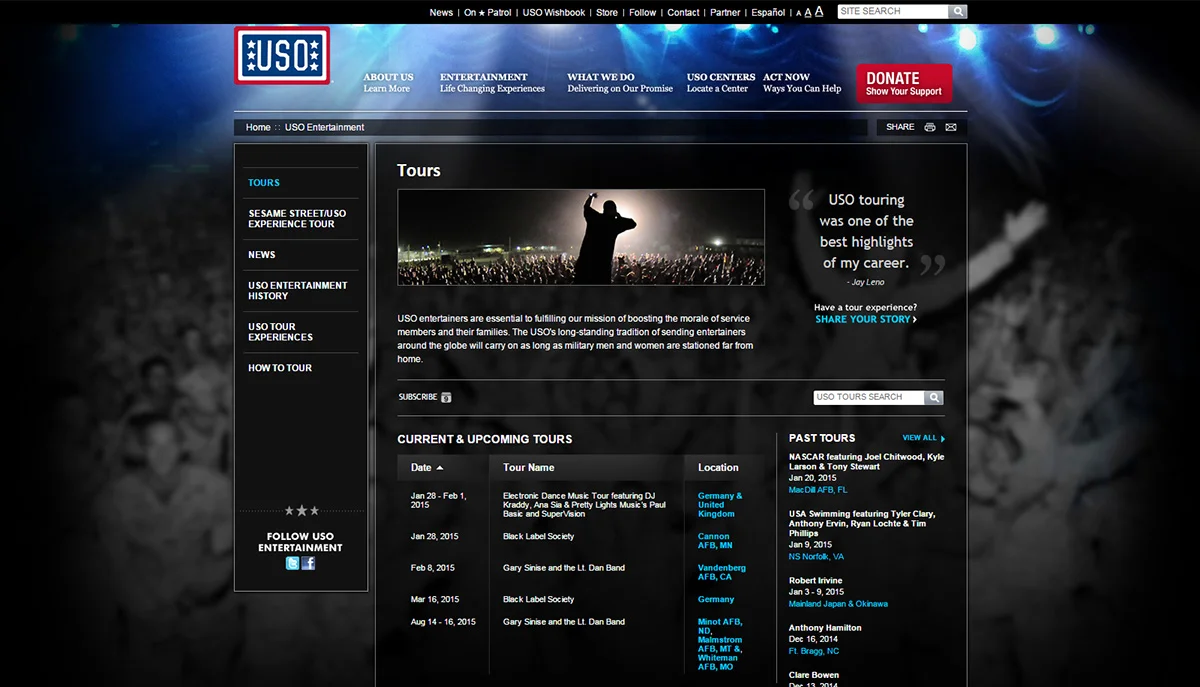Switch site to Español
This screenshot has height=687, width=1200.
(768, 12)
